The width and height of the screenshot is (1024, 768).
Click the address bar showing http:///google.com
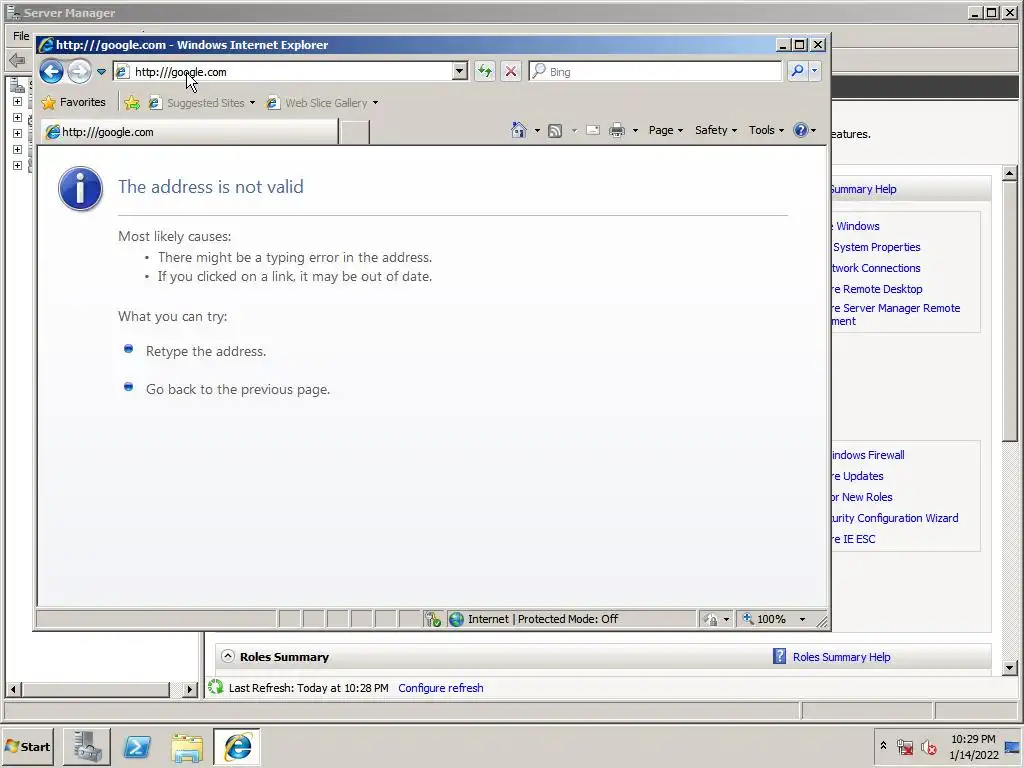(283, 72)
